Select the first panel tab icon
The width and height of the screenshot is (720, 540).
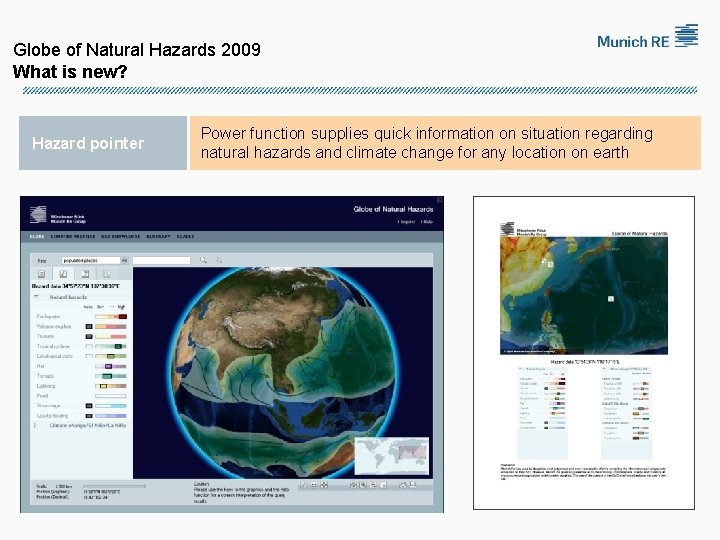(x=41, y=274)
